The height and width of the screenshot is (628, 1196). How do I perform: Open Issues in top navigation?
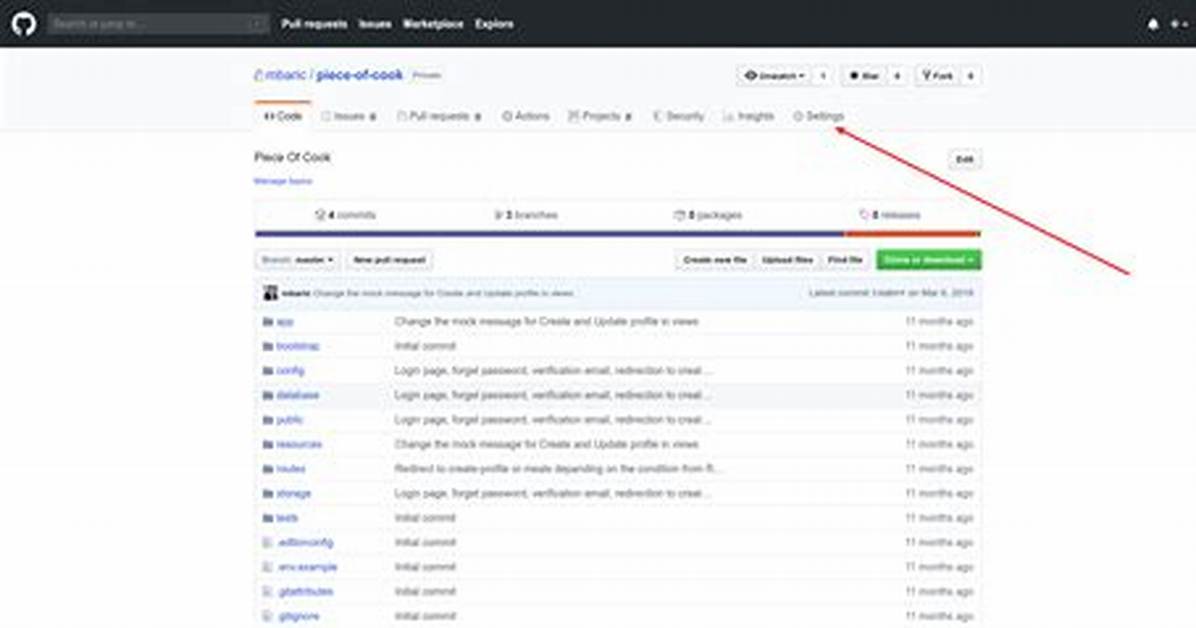click(375, 24)
